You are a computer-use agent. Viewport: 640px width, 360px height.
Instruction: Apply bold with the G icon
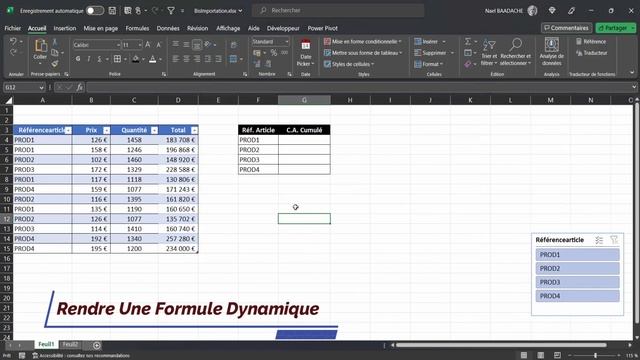(78, 59)
